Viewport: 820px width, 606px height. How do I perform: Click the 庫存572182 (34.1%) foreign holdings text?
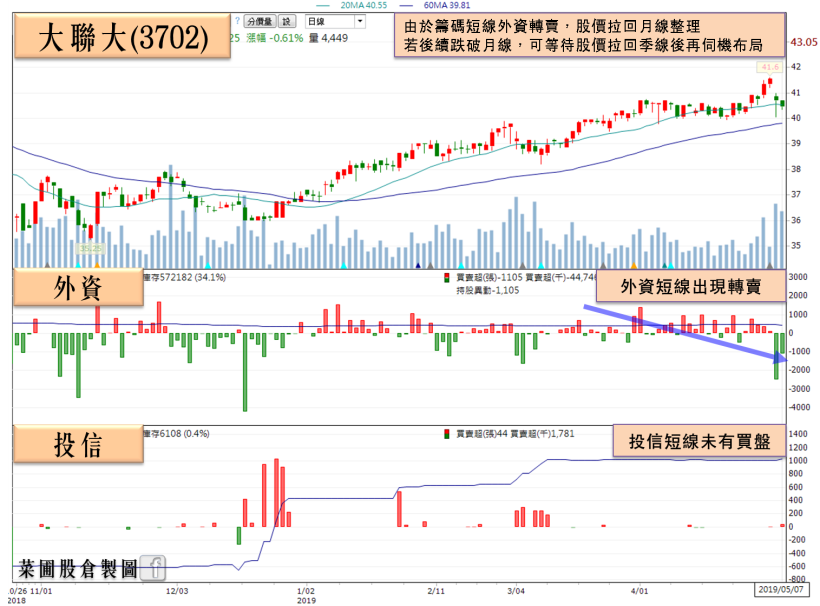tap(185, 277)
